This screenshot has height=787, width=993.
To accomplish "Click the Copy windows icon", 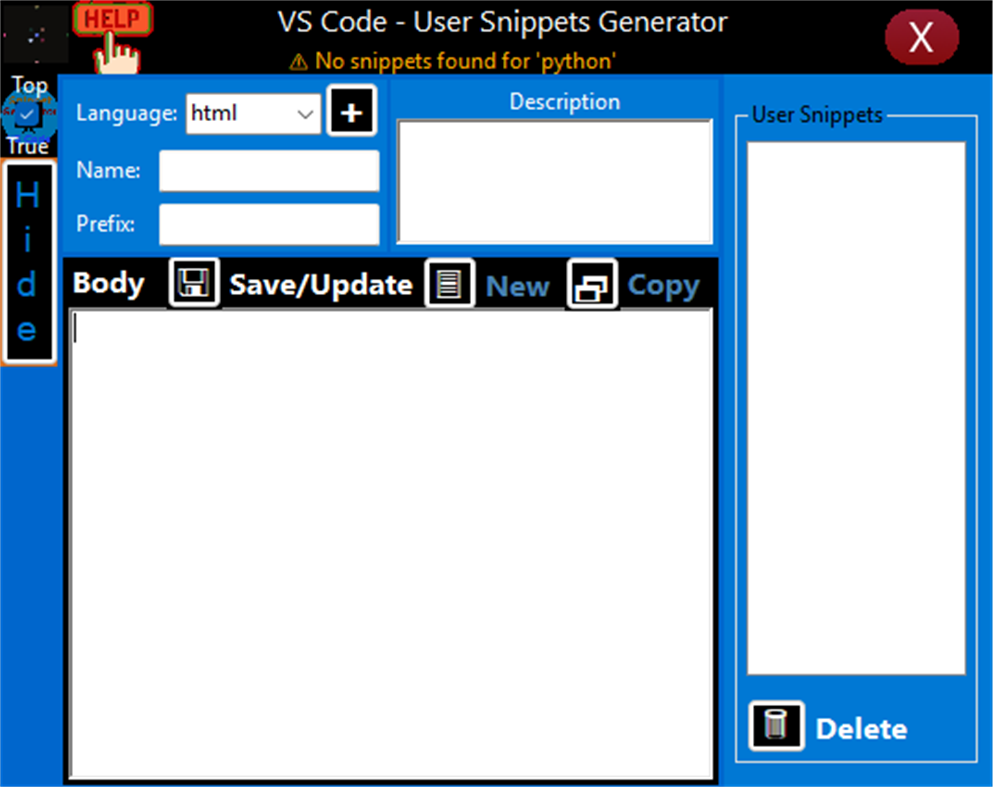I will 591,284.
